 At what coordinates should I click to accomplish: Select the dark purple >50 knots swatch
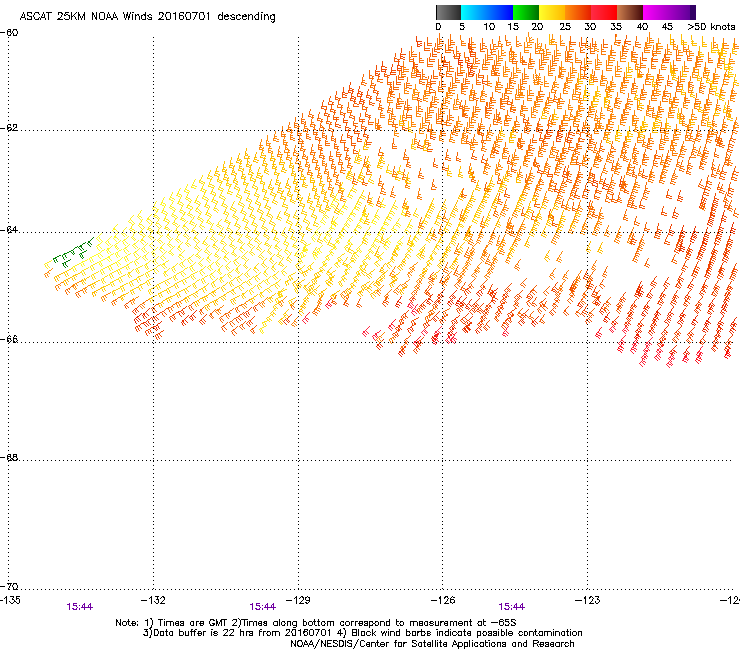click(x=693, y=12)
